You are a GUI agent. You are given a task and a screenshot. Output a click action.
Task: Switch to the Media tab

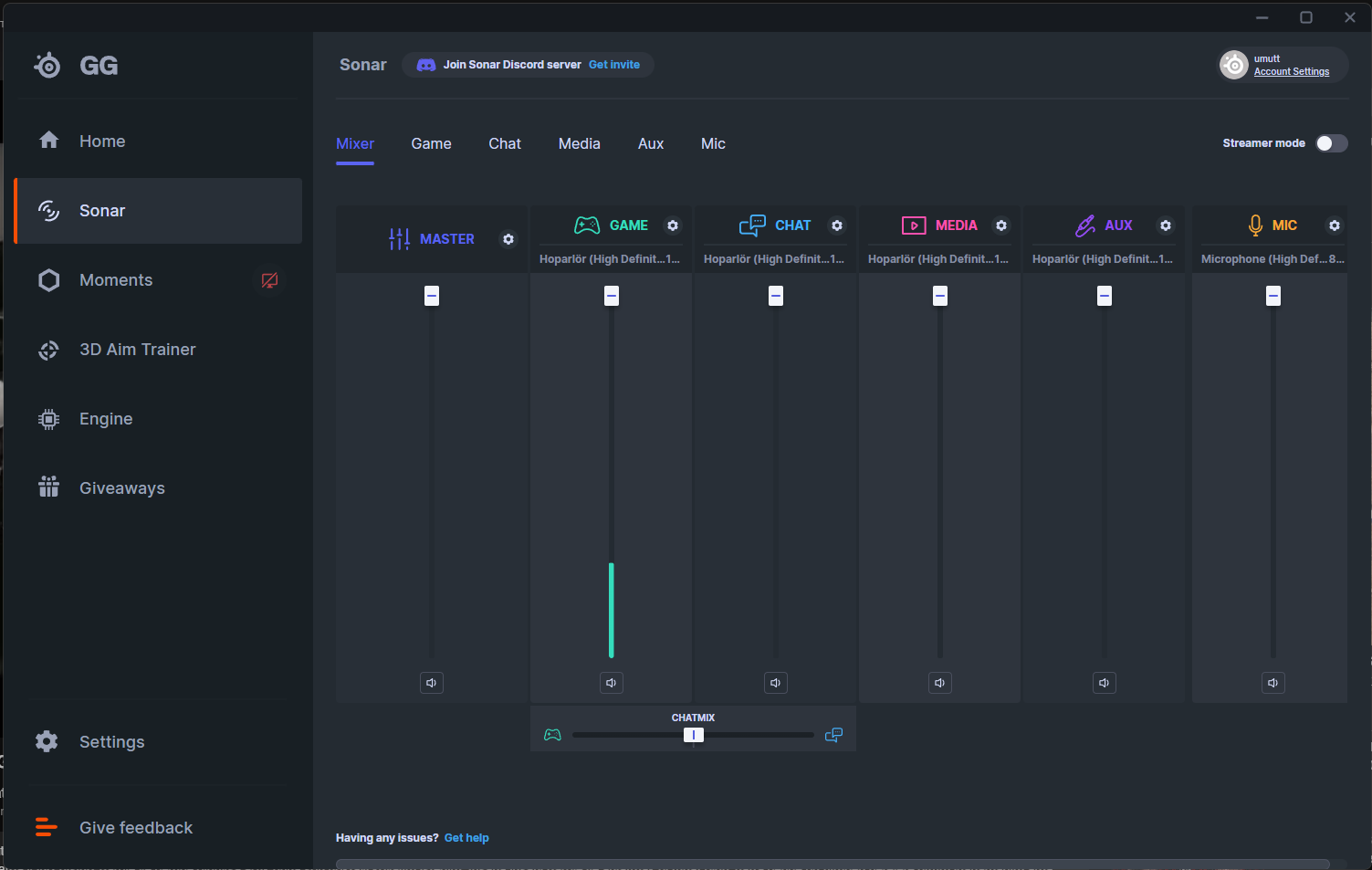[x=580, y=144]
